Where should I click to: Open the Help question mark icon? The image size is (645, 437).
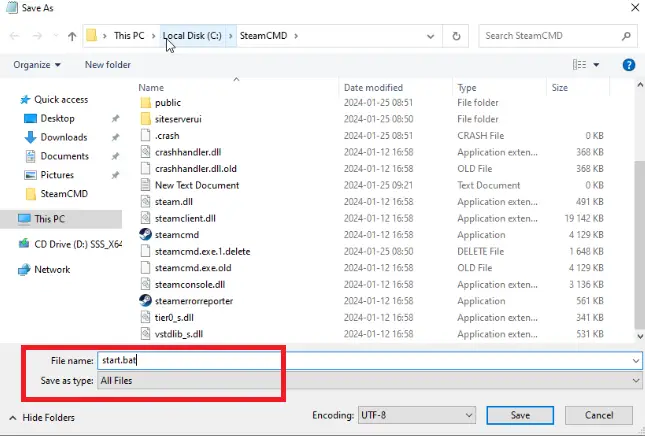[629, 65]
